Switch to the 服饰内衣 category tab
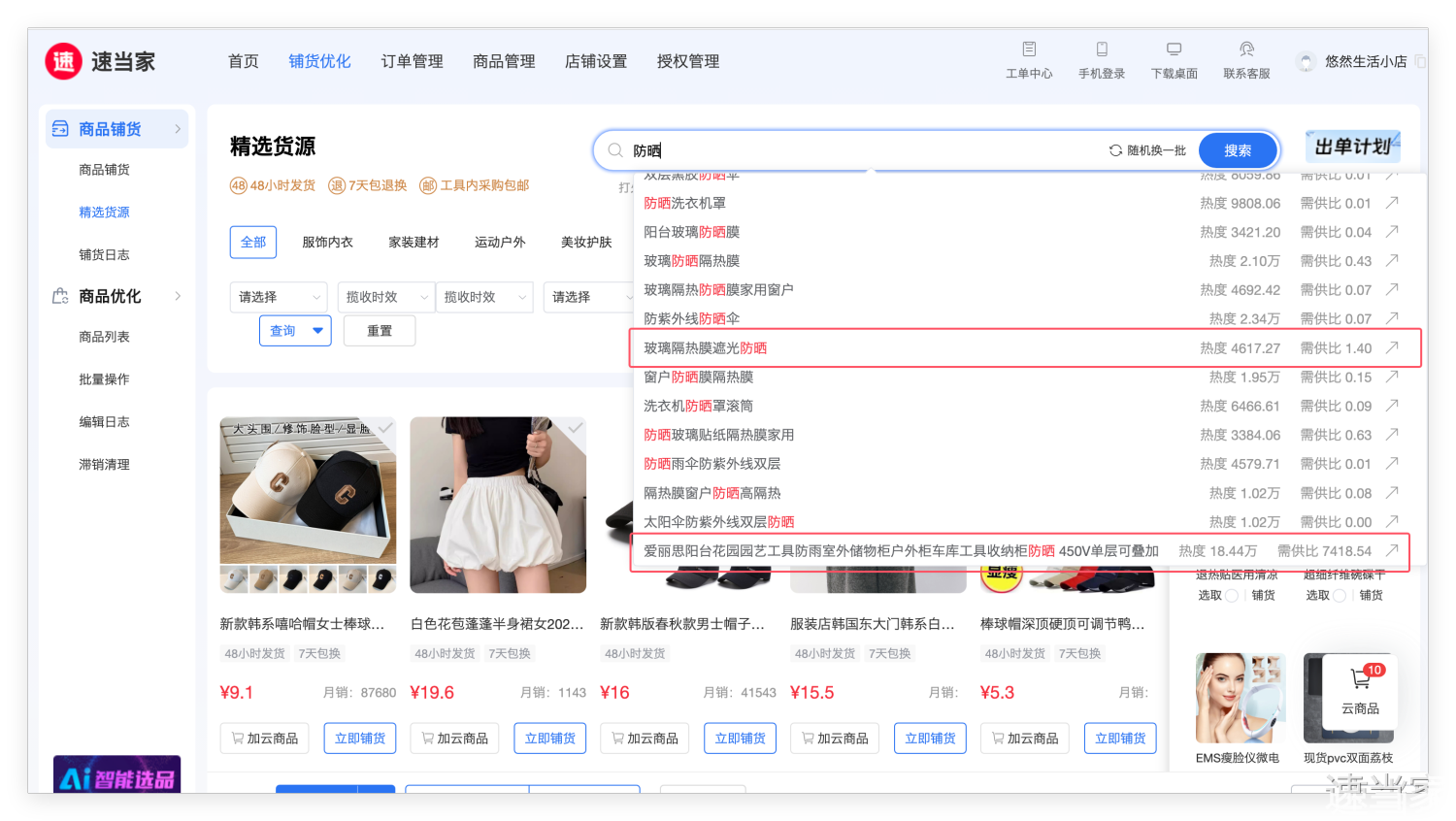Screen dimensions: 1456x821 [327, 243]
